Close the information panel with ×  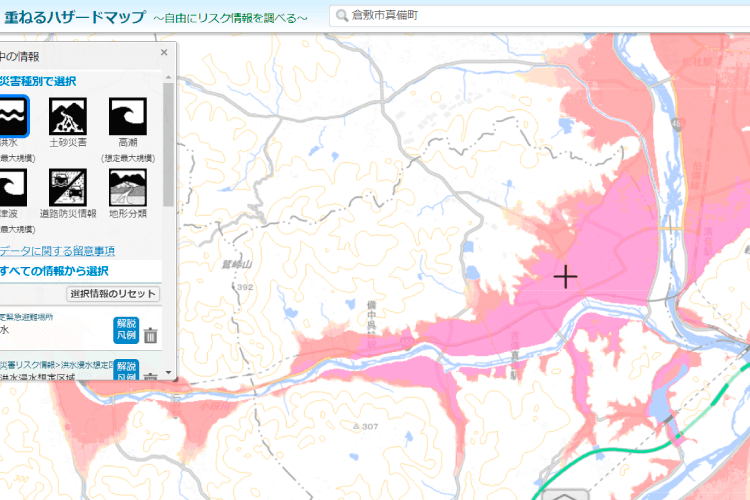tap(164, 53)
